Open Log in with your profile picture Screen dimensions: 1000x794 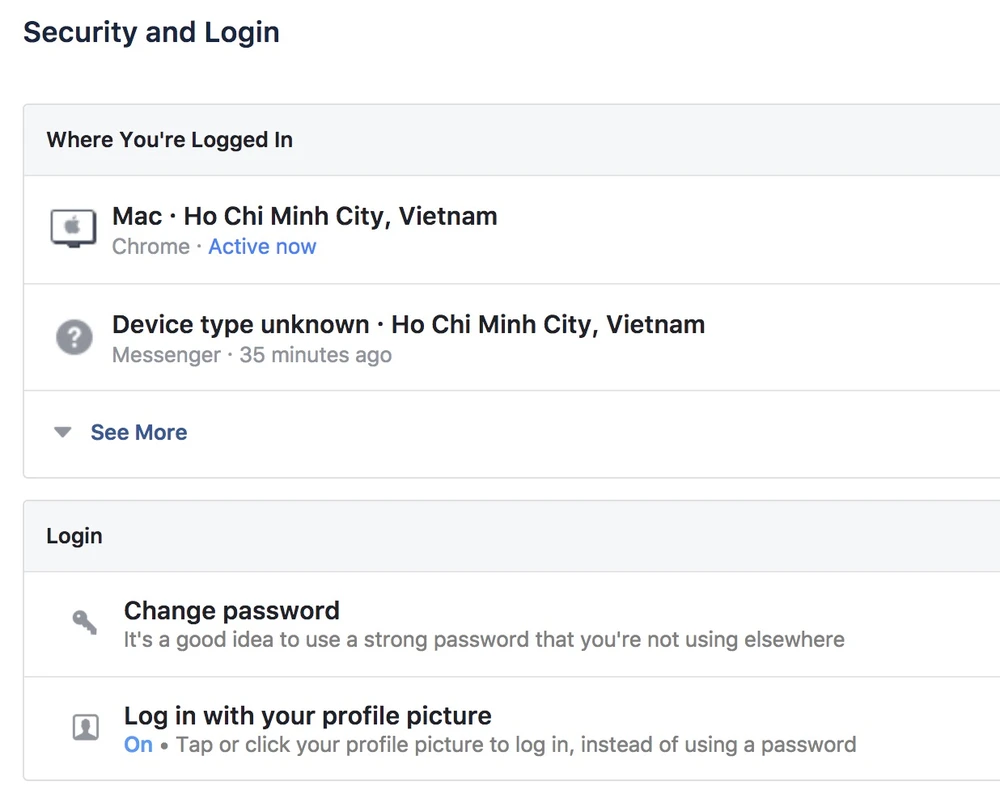tap(307, 716)
